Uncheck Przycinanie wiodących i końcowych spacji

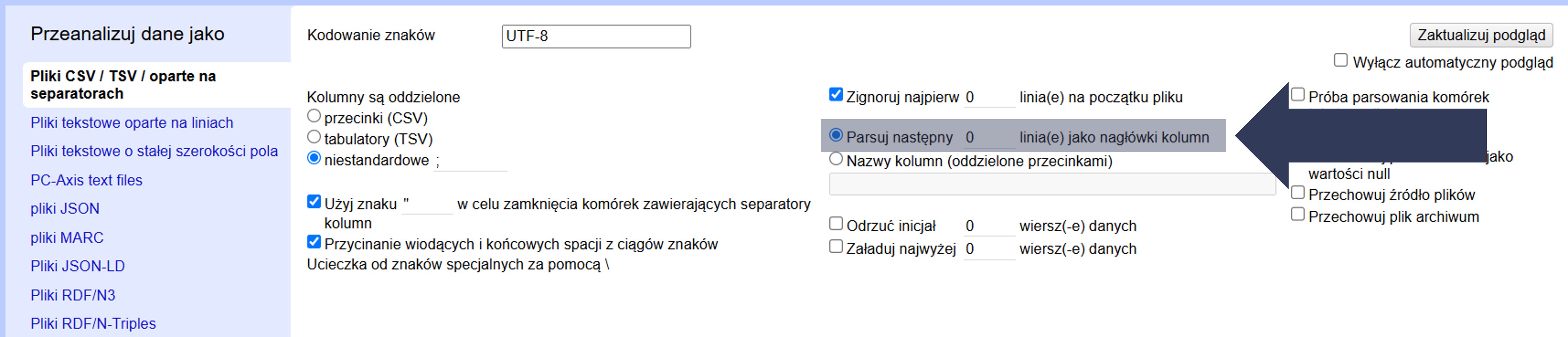coord(314,242)
